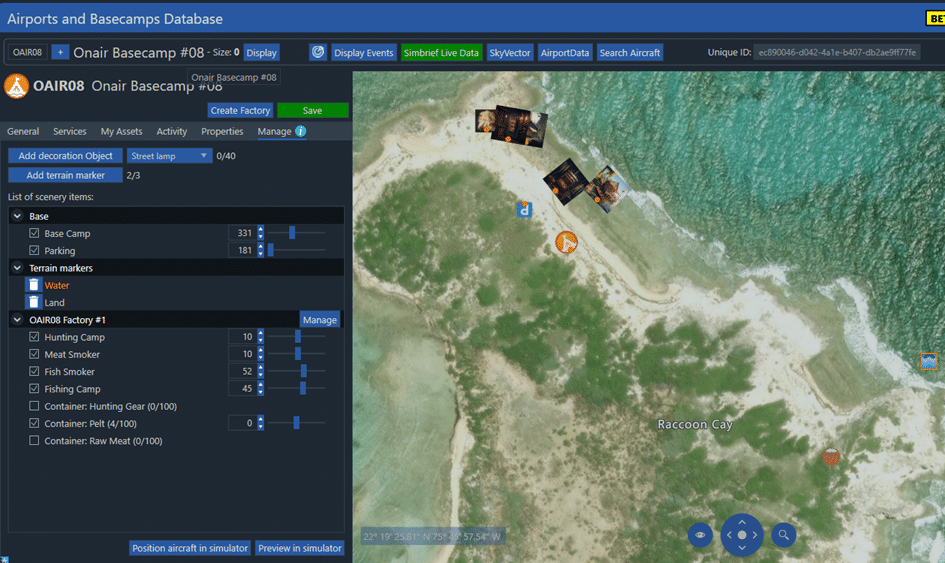Click the orange basecamp logo next to OAIR08
The image size is (945, 563).
[16, 86]
